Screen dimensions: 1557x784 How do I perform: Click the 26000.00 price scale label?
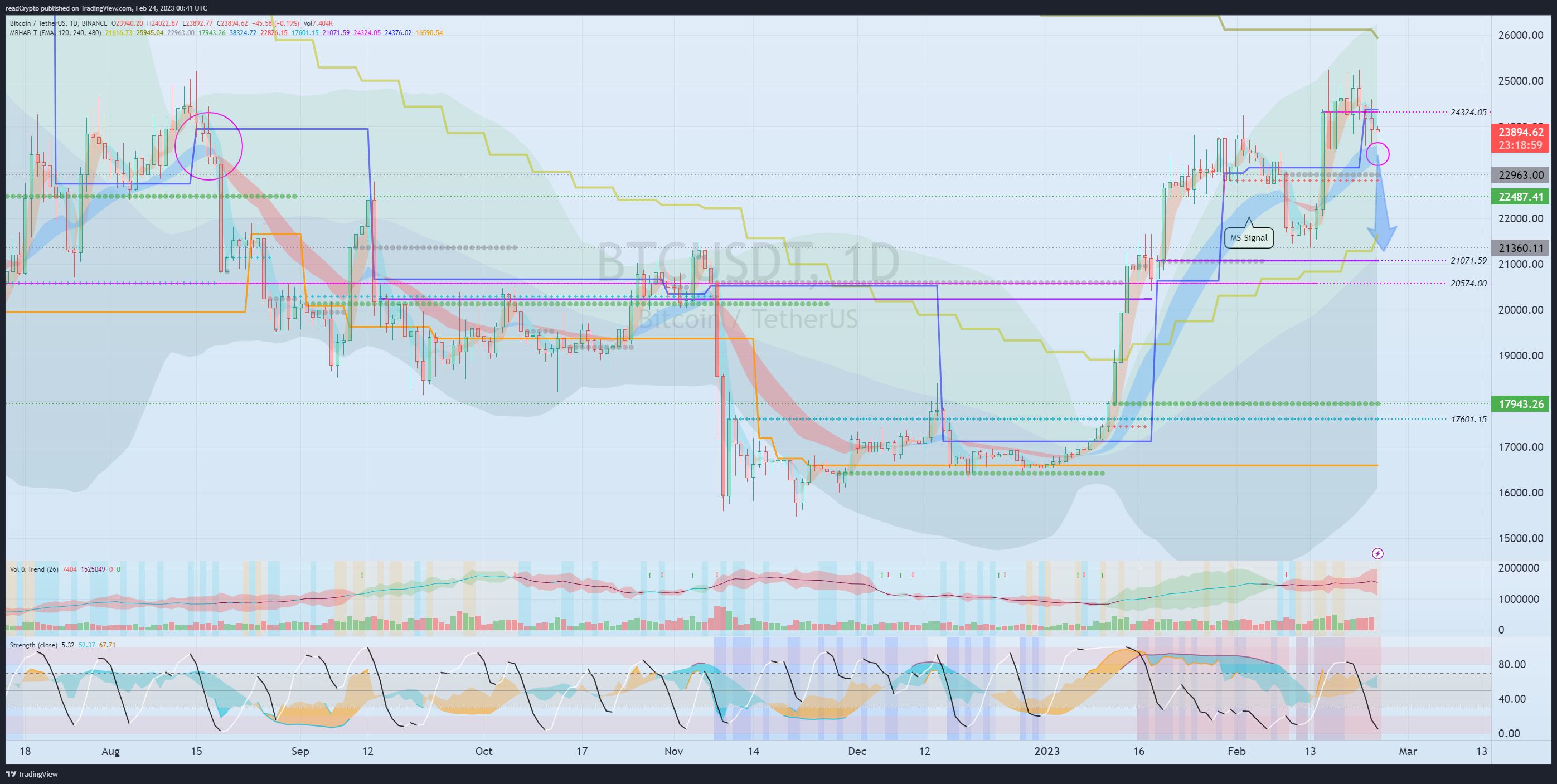[x=1521, y=35]
